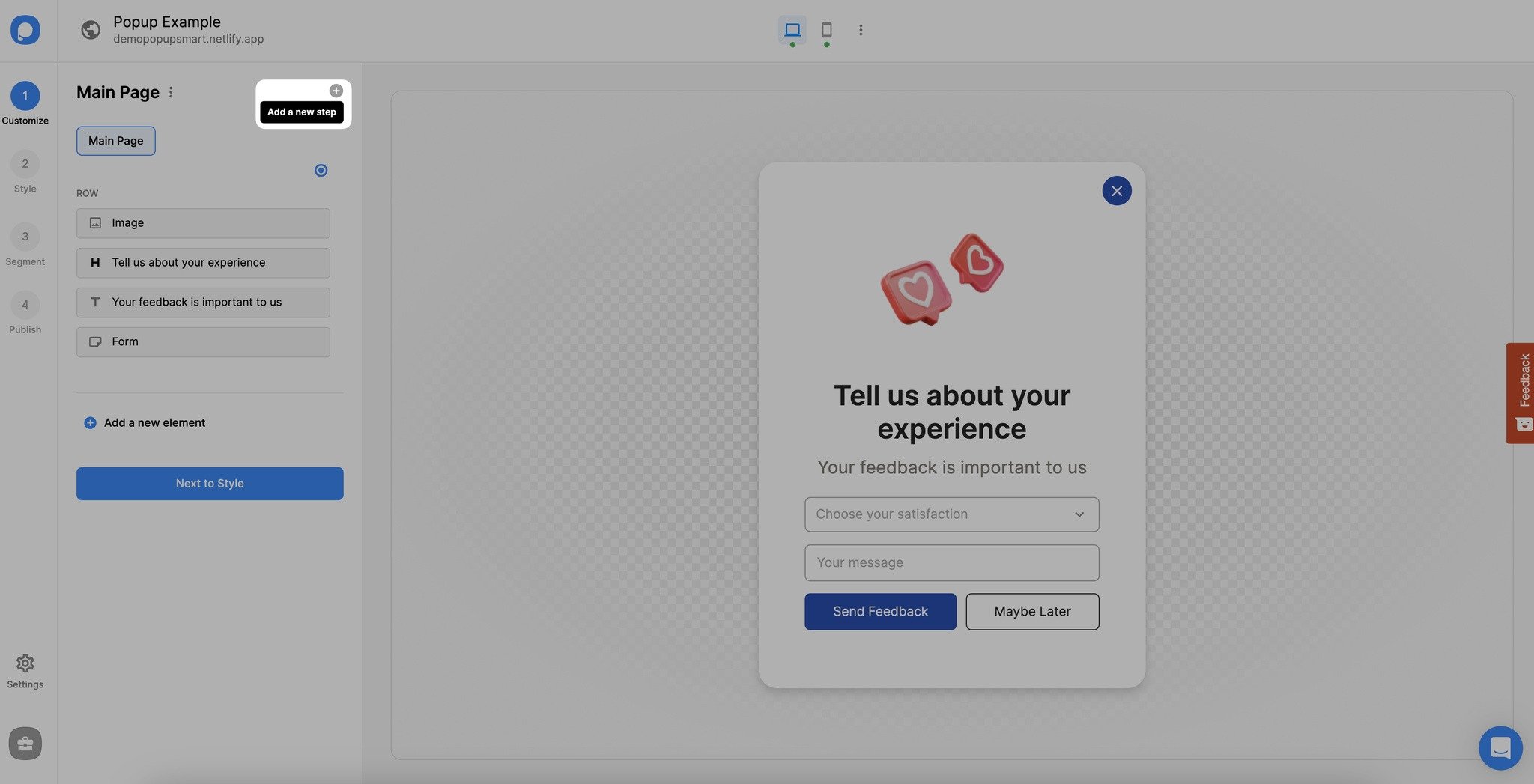Open the kebab menu next to Main Page title
Image resolution: width=1534 pixels, height=784 pixels.
pos(171,91)
